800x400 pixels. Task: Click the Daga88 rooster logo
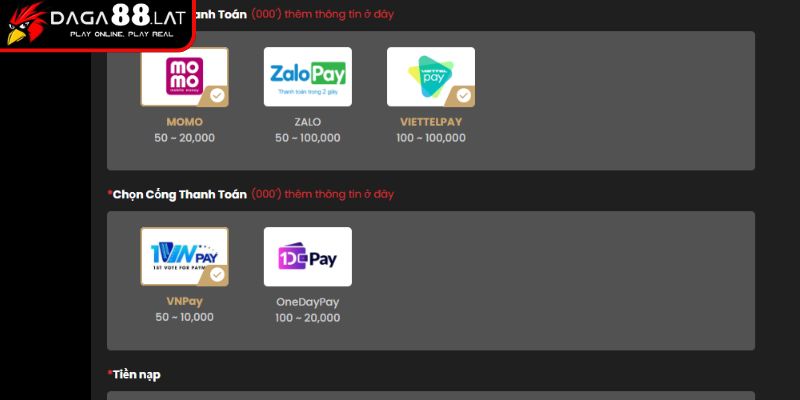pyautogui.click(x=25, y=23)
